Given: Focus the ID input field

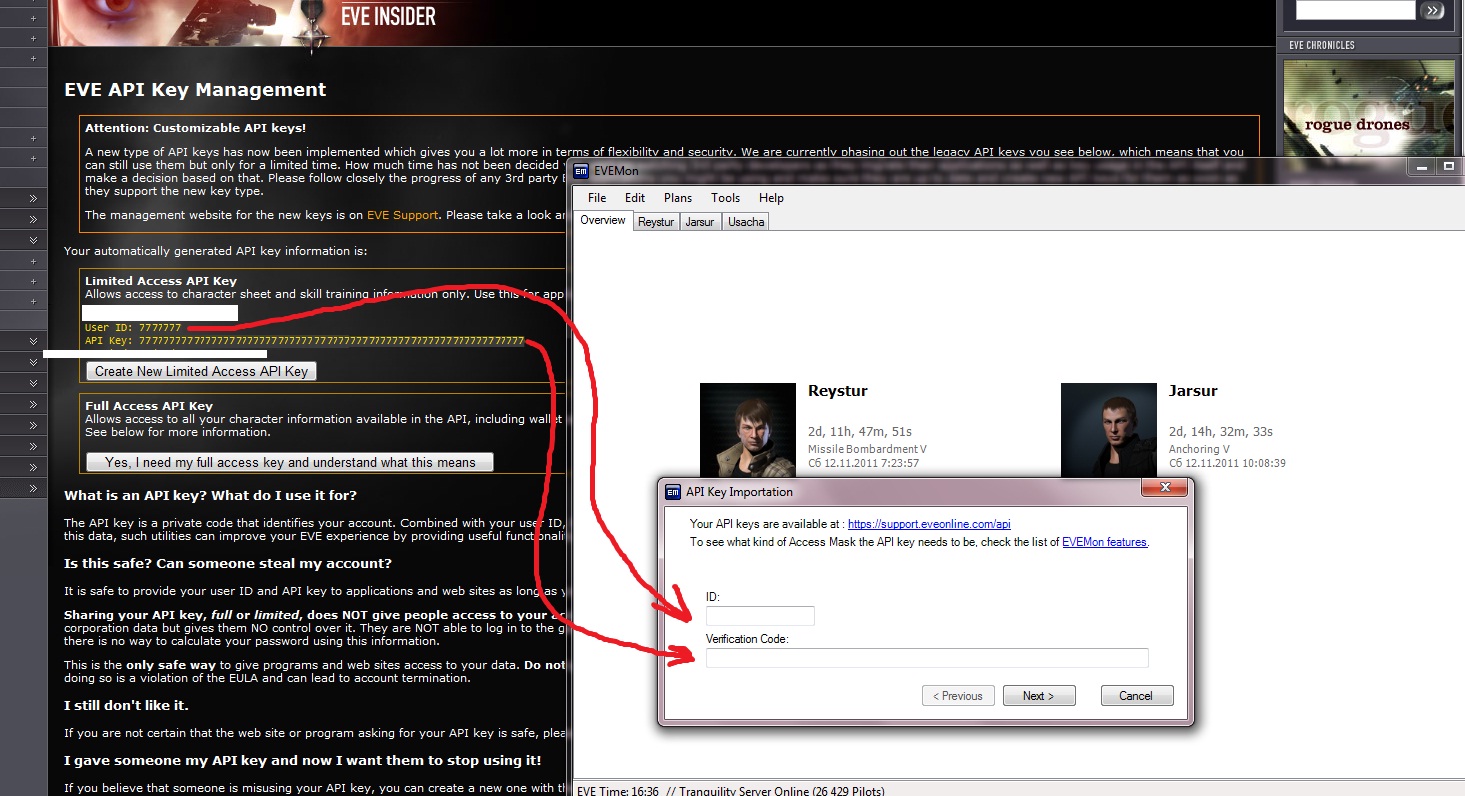Looking at the screenshot, I should (x=760, y=616).
